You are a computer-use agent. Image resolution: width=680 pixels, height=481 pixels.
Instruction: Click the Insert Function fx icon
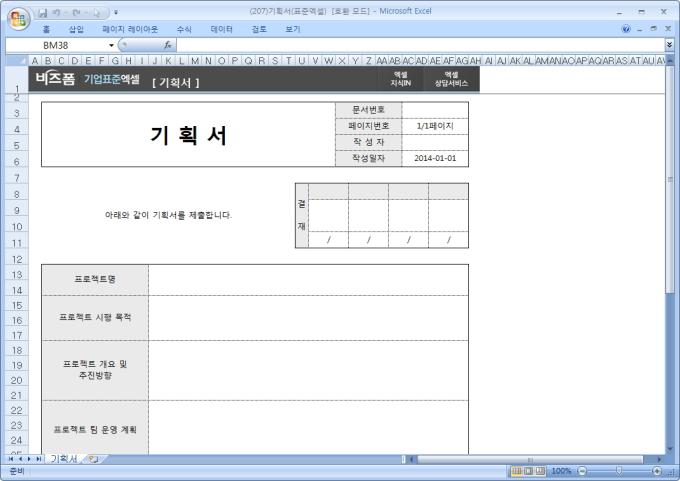click(x=168, y=45)
